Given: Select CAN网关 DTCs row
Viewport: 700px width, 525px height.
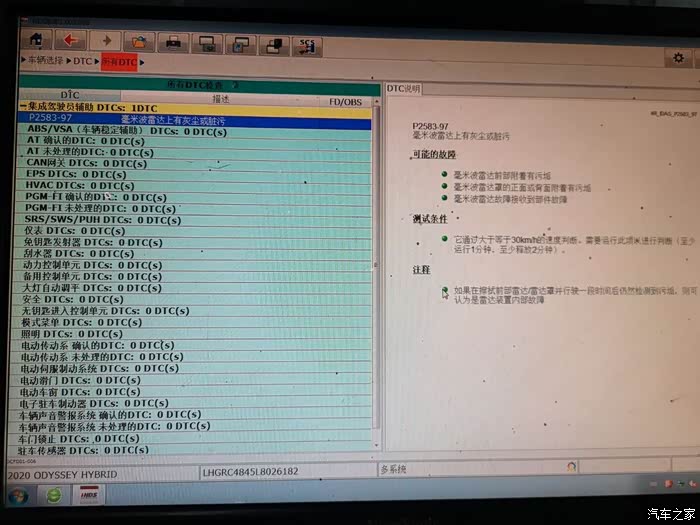Looking at the screenshot, I should (x=194, y=164).
